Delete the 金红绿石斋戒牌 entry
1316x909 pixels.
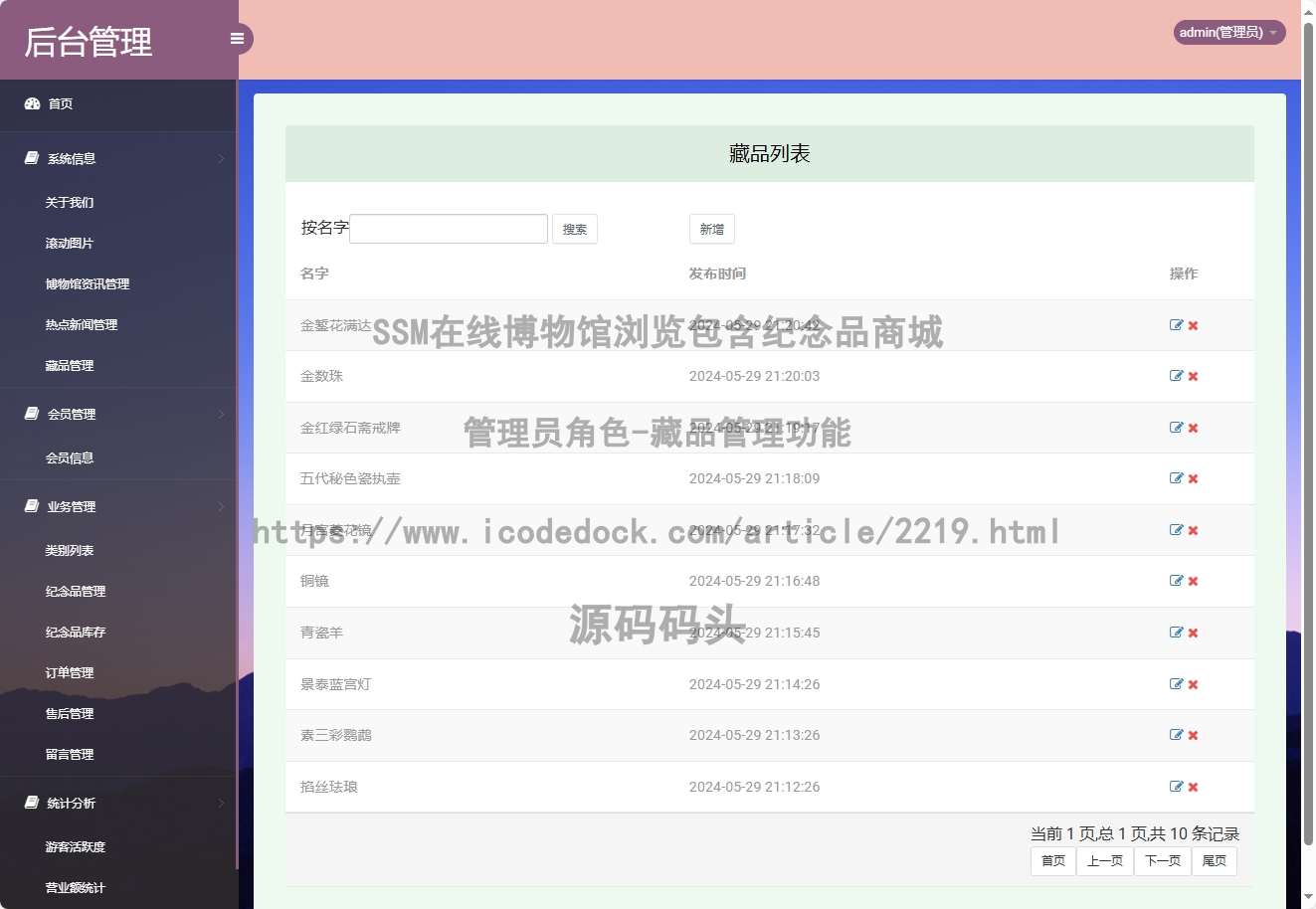pyautogui.click(x=1193, y=428)
